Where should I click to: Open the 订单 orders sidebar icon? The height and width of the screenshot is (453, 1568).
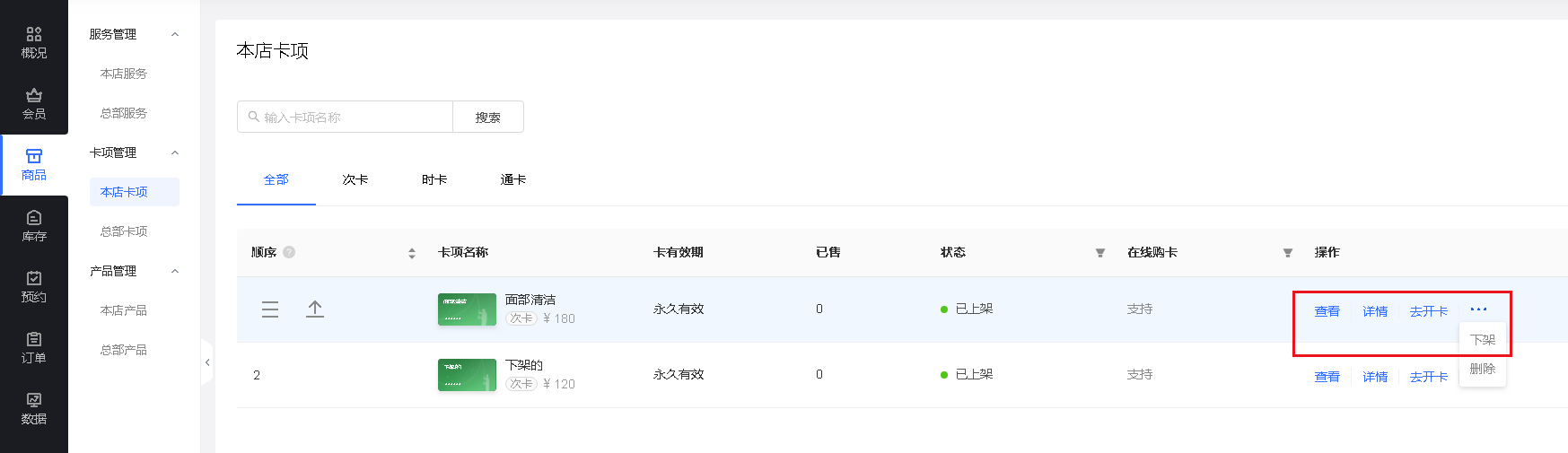34,347
